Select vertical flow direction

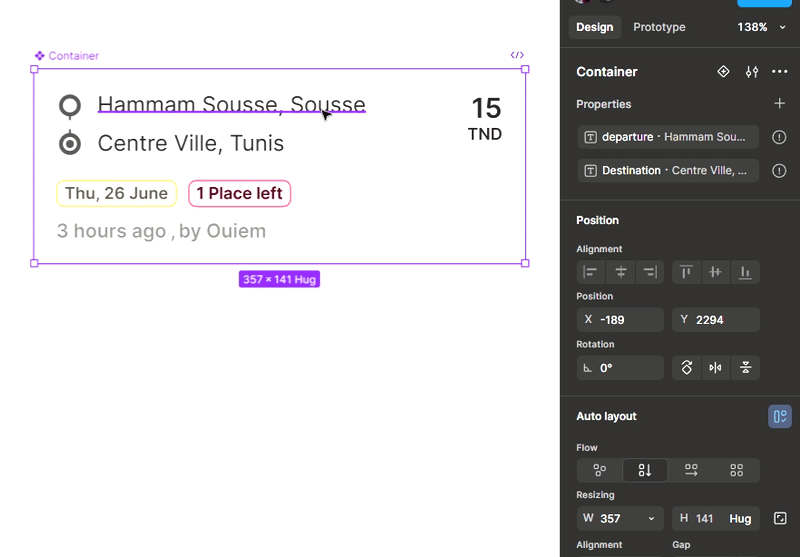tap(645, 470)
